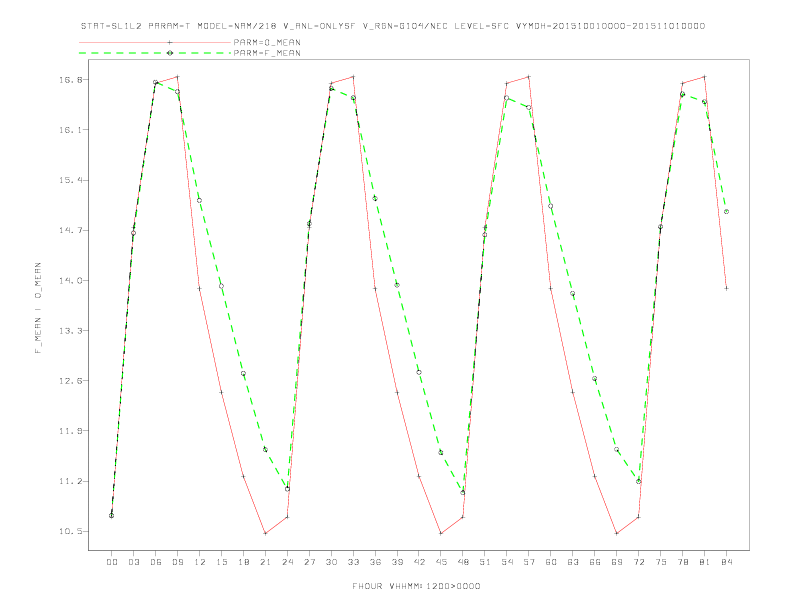
Task: Select red O_MEAN peak marker at hour 57
Action: [x=529, y=77]
